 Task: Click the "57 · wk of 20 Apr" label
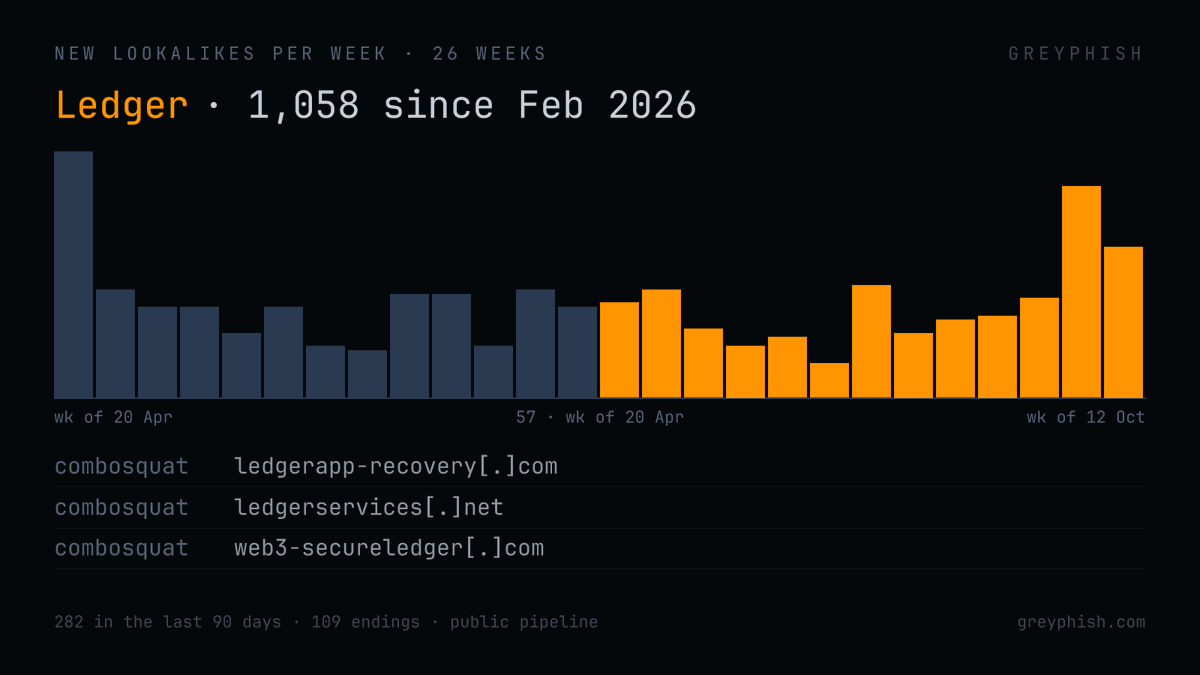pyautogui.click(x=600, y=417)
